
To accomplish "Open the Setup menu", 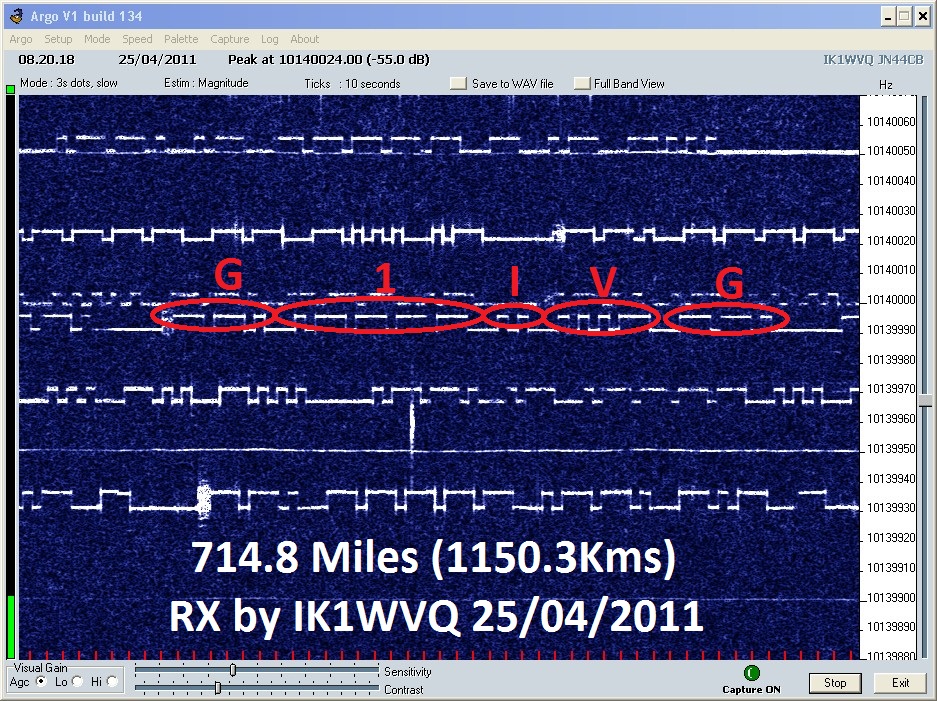I will coord(58,39).
